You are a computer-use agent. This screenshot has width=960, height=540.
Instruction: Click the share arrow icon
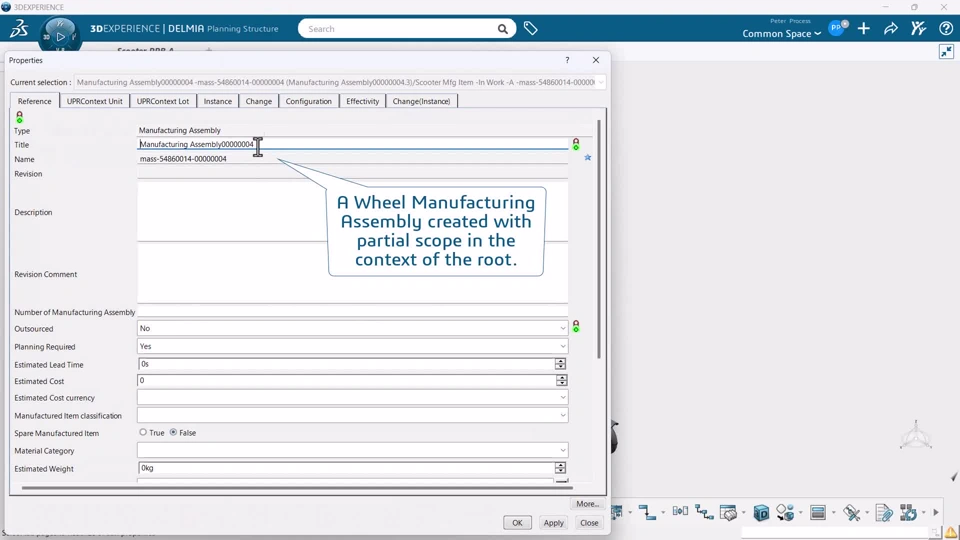coord(891,29)
